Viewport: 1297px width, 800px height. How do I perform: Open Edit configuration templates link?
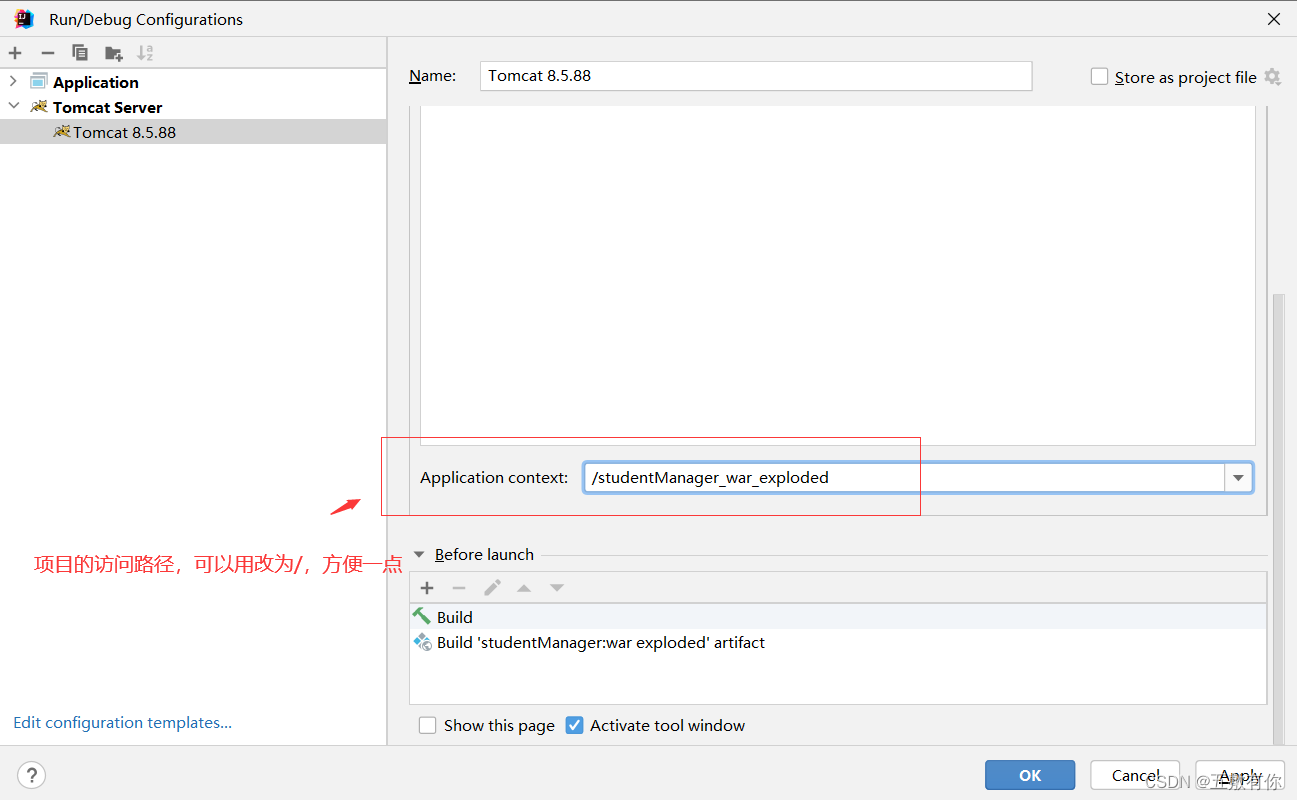pyautogui.click(x=123, y=722)
